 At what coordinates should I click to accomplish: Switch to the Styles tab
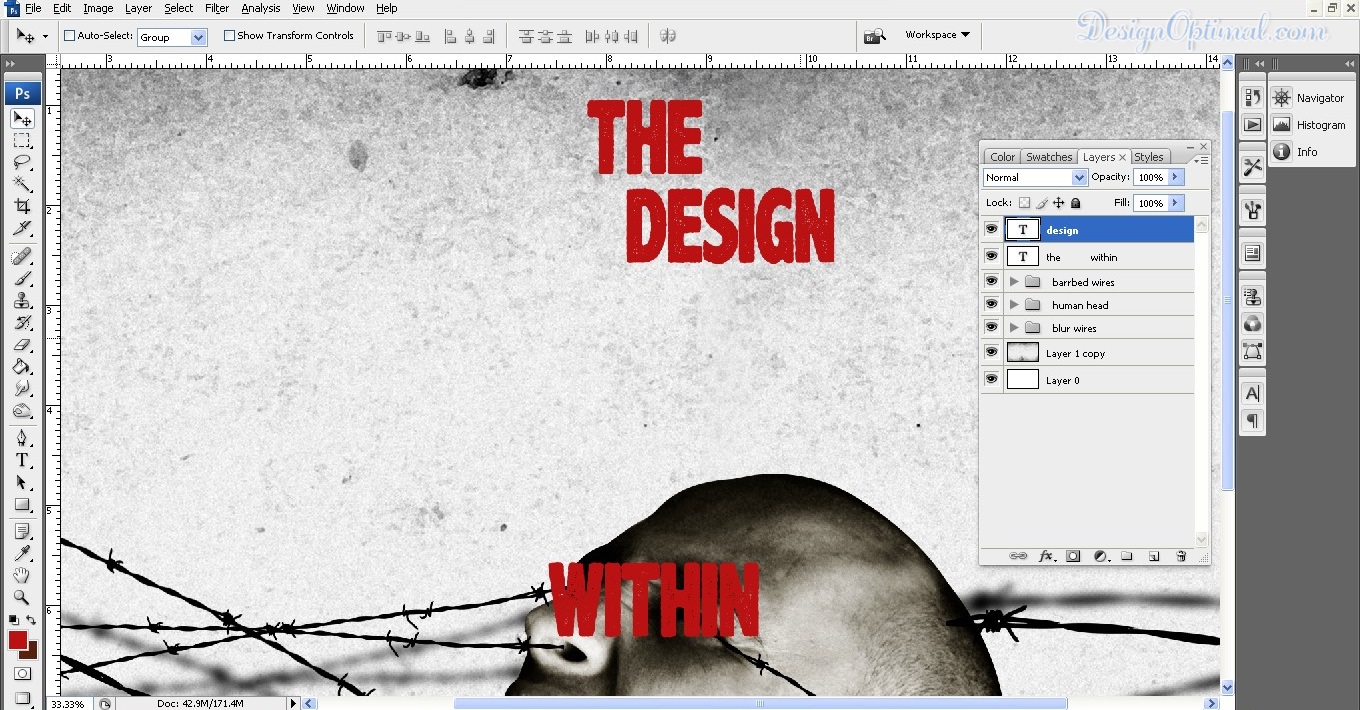pyautogui.click(x=1149, y=157)
